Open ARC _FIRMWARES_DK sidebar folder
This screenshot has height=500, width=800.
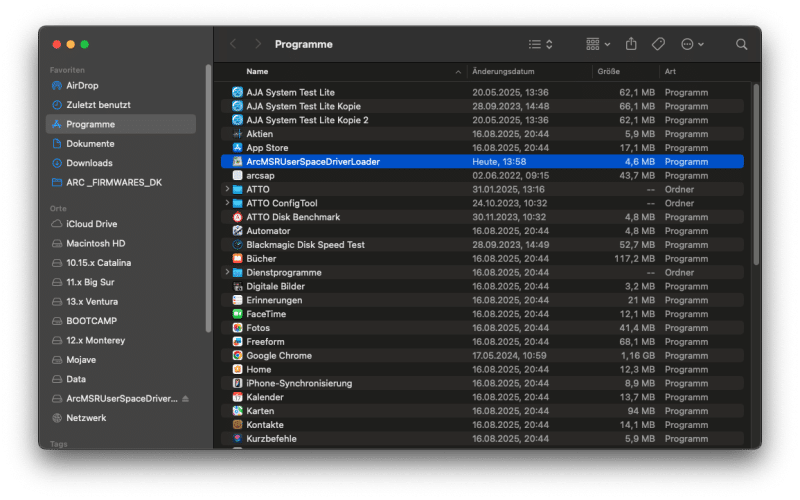(x=121, y=183)
